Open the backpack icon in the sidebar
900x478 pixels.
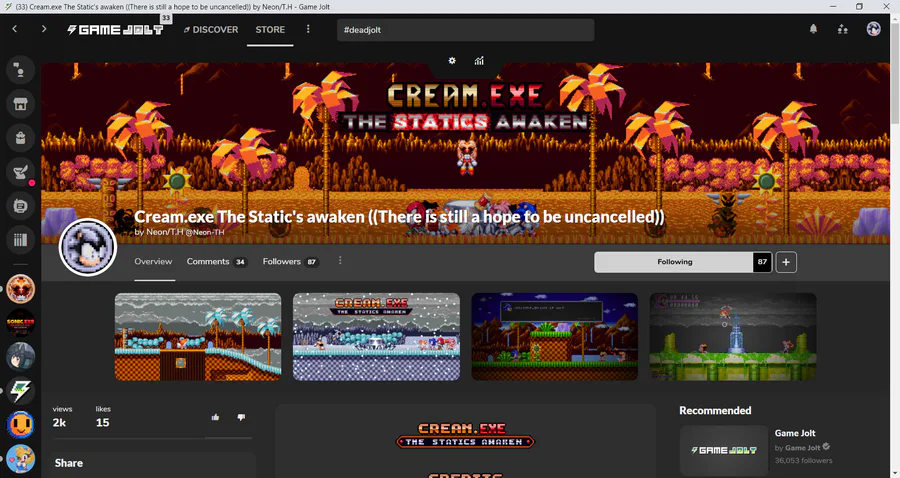tap(20, 138)
